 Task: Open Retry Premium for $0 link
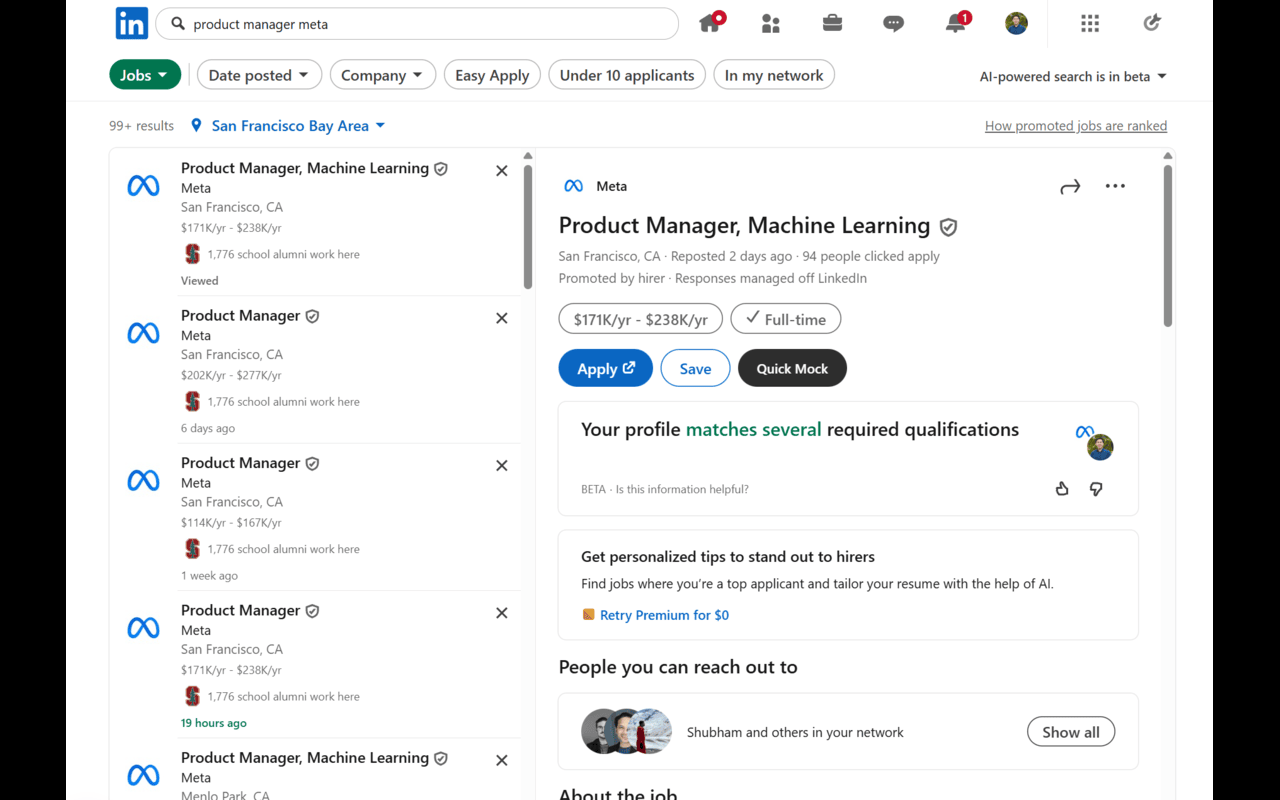tap(664, 615)
